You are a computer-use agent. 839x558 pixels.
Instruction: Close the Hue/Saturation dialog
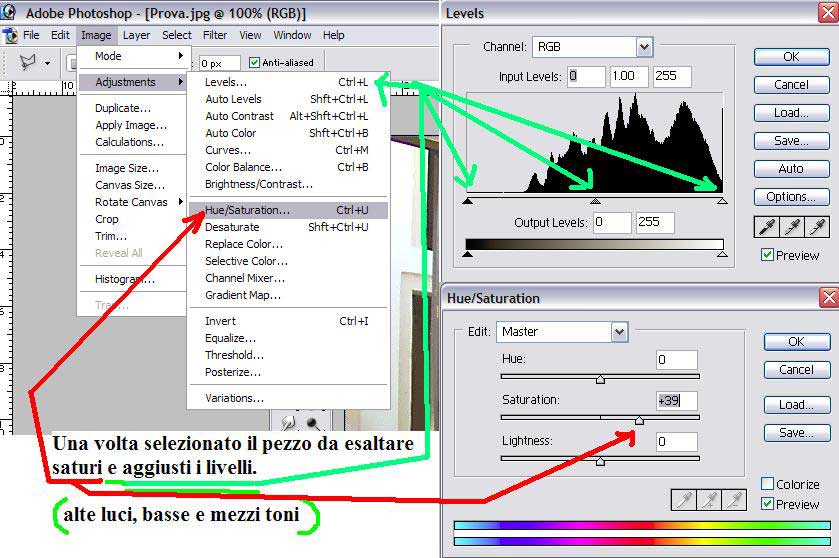828,297
